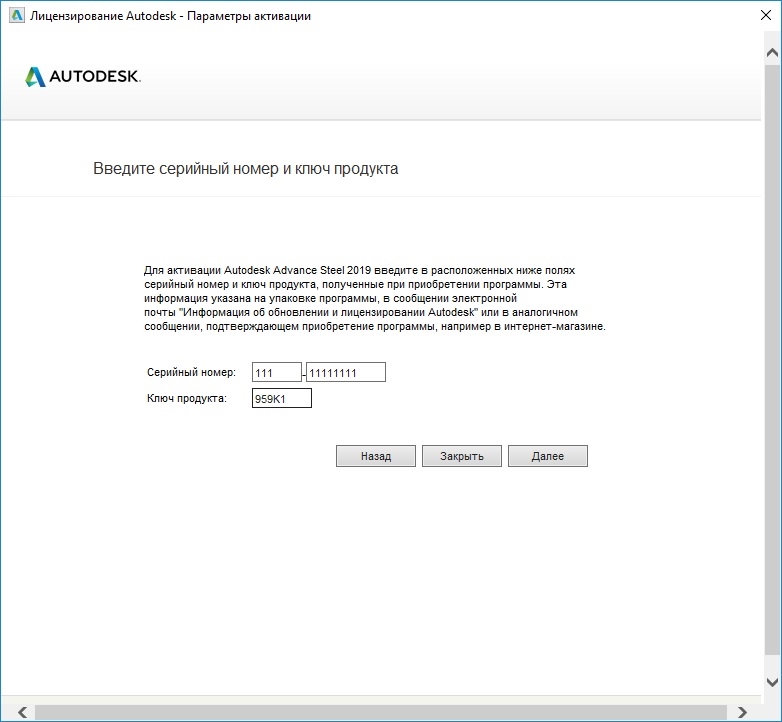Viewport: 782px width, 722px height.
Task: Click the window title Параметры активации
Action: (x=249, y=16)
